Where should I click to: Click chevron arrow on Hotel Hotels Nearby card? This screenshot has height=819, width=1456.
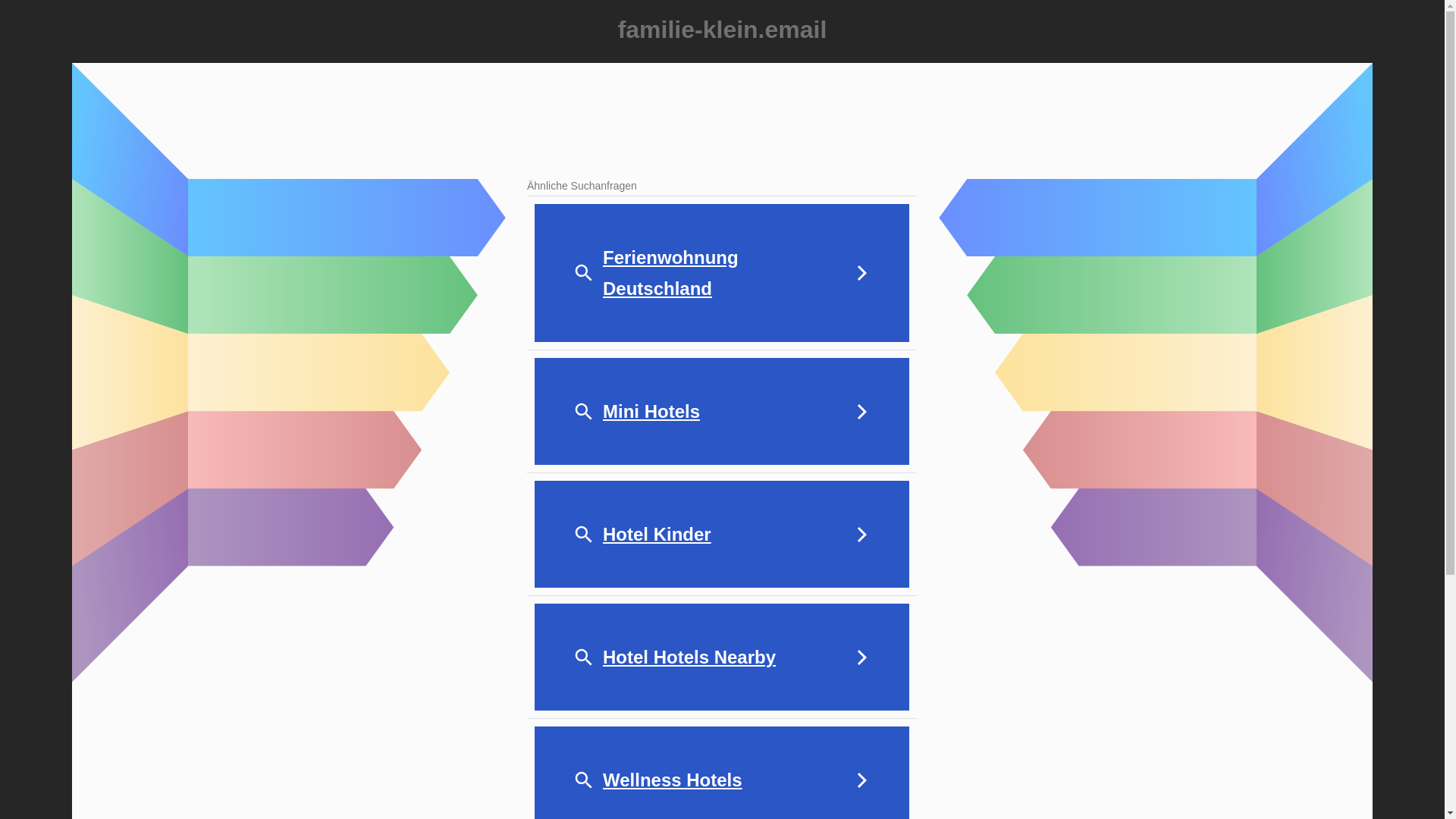click(861, 657)
